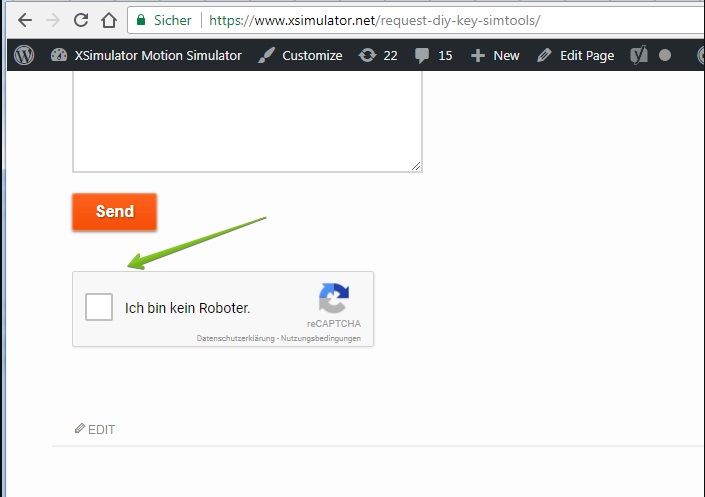The width and height of the screenshot is (705, 497).
Task: Open the Nutzungsbedingungen link
Action: point(321,338)
